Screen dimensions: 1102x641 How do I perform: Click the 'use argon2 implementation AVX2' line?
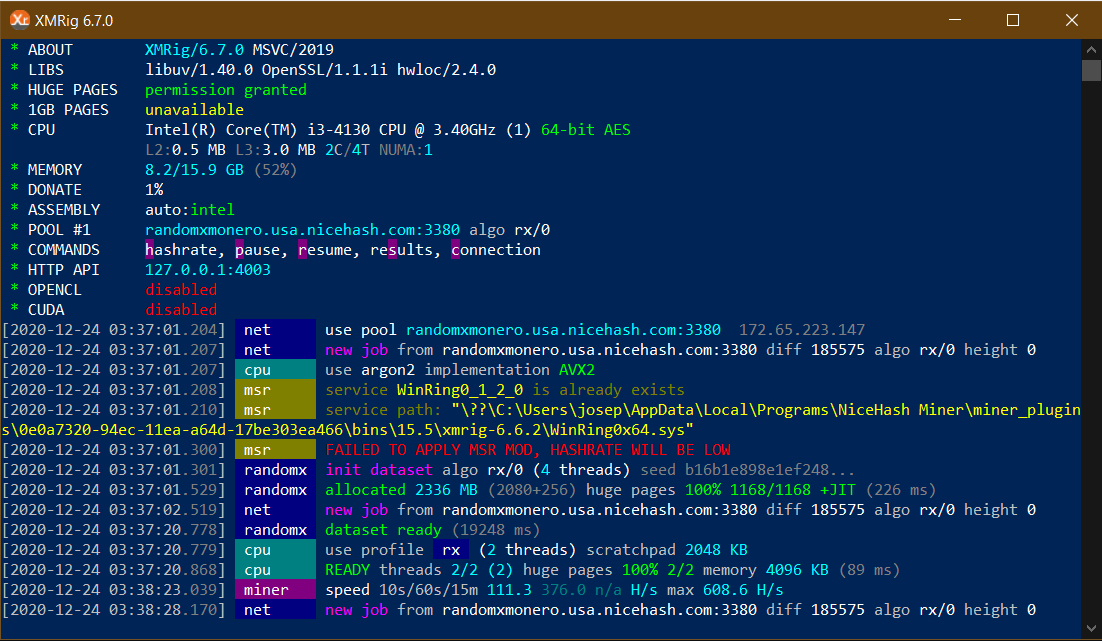[x=460, y=370]
